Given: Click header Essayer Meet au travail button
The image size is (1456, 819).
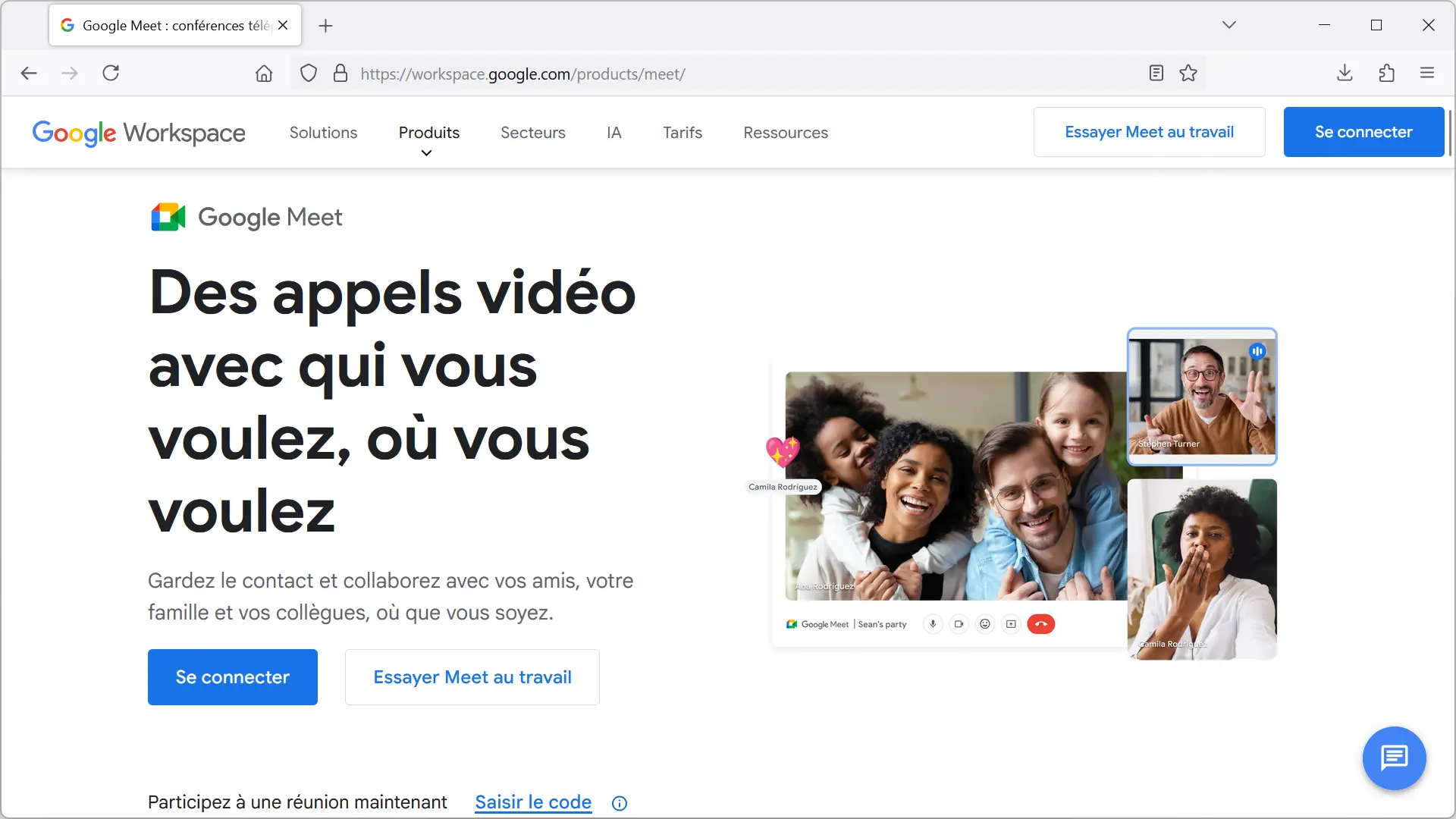Looking at the screenshot, I should tap(1149, 132).
